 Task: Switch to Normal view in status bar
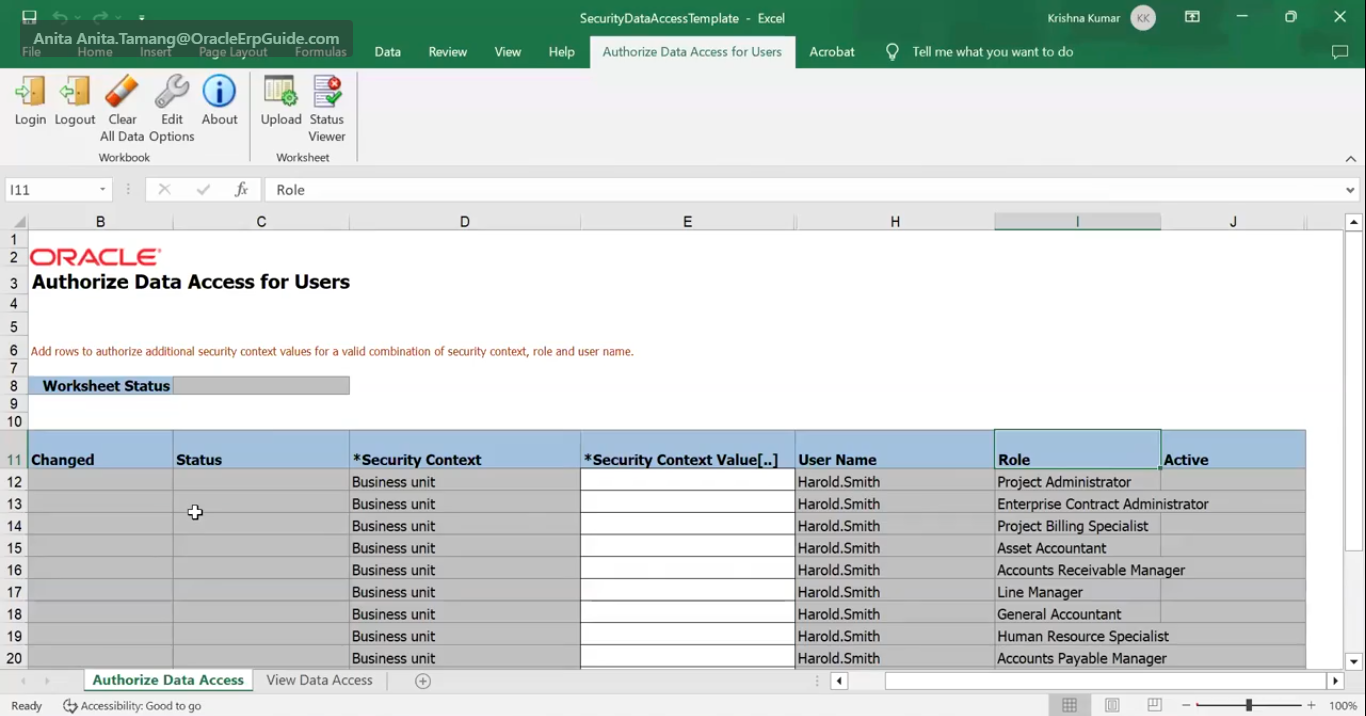click(1069, 705)
